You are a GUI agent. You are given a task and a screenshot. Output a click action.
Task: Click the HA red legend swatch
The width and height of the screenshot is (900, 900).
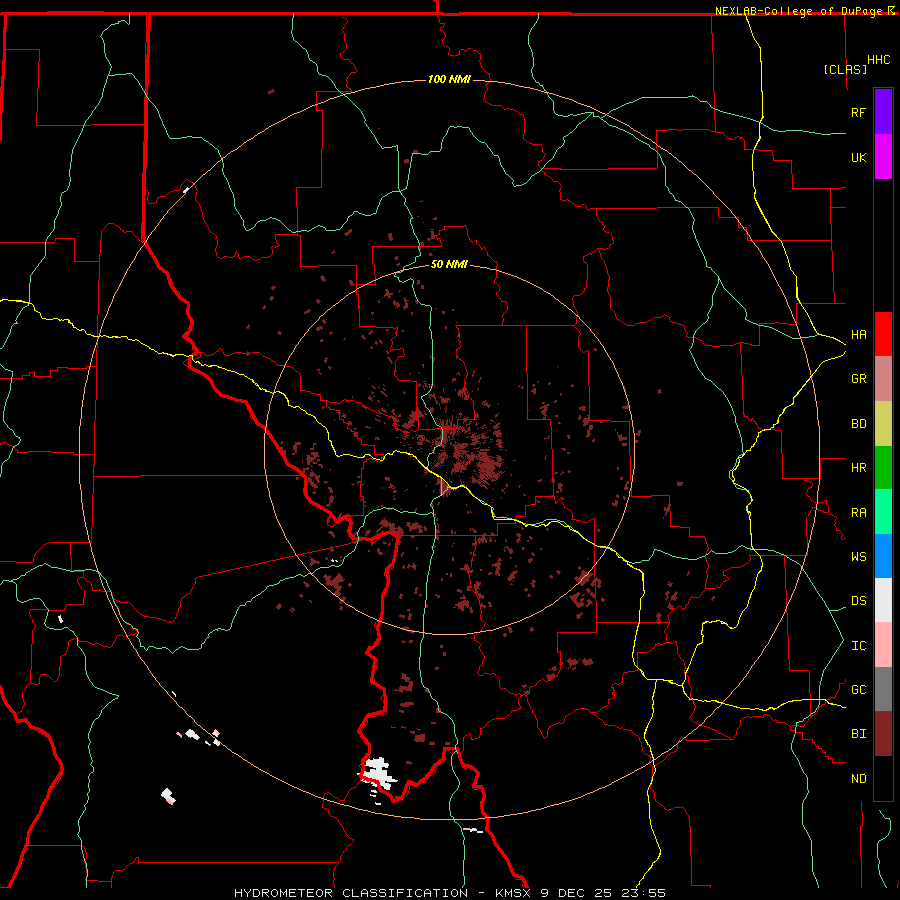[x=883, y=334]
